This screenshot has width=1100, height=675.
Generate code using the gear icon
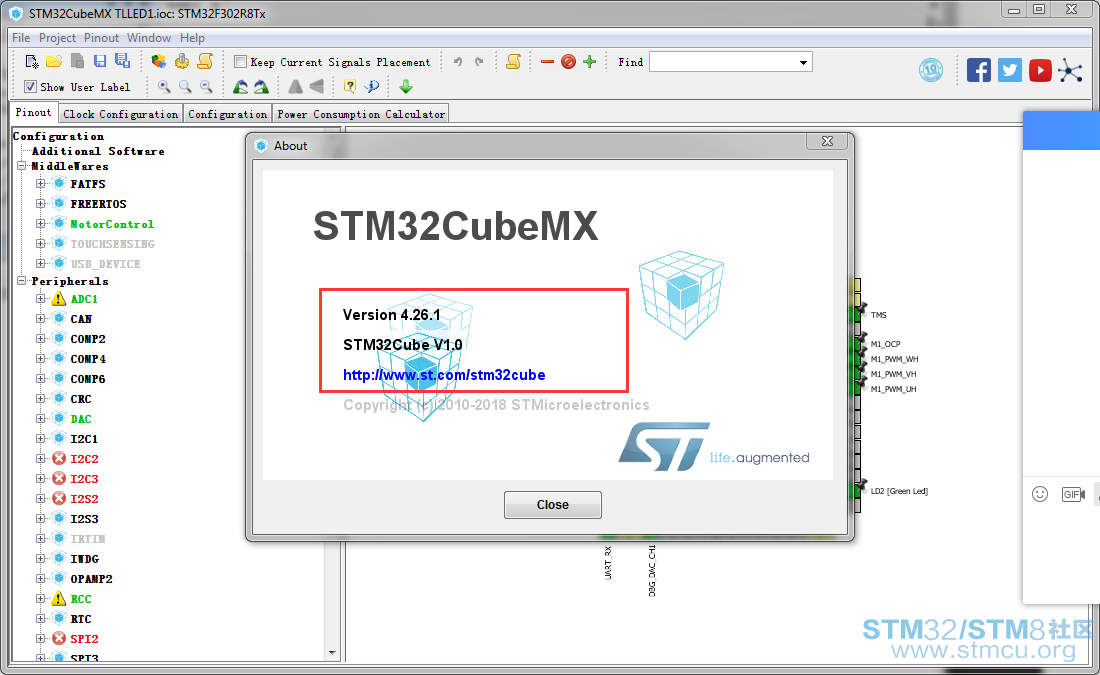point(182,62)
